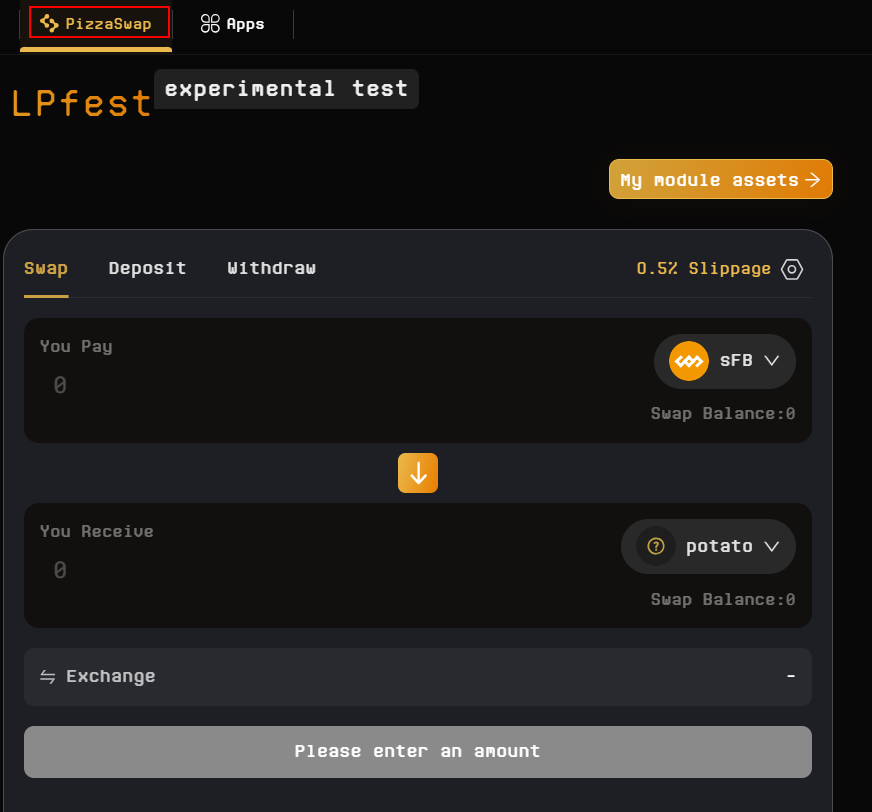Image resolution: width=872 pixels, height=812 pixels.
Task: Click the Apps grid icon
Action: point(210,23)
